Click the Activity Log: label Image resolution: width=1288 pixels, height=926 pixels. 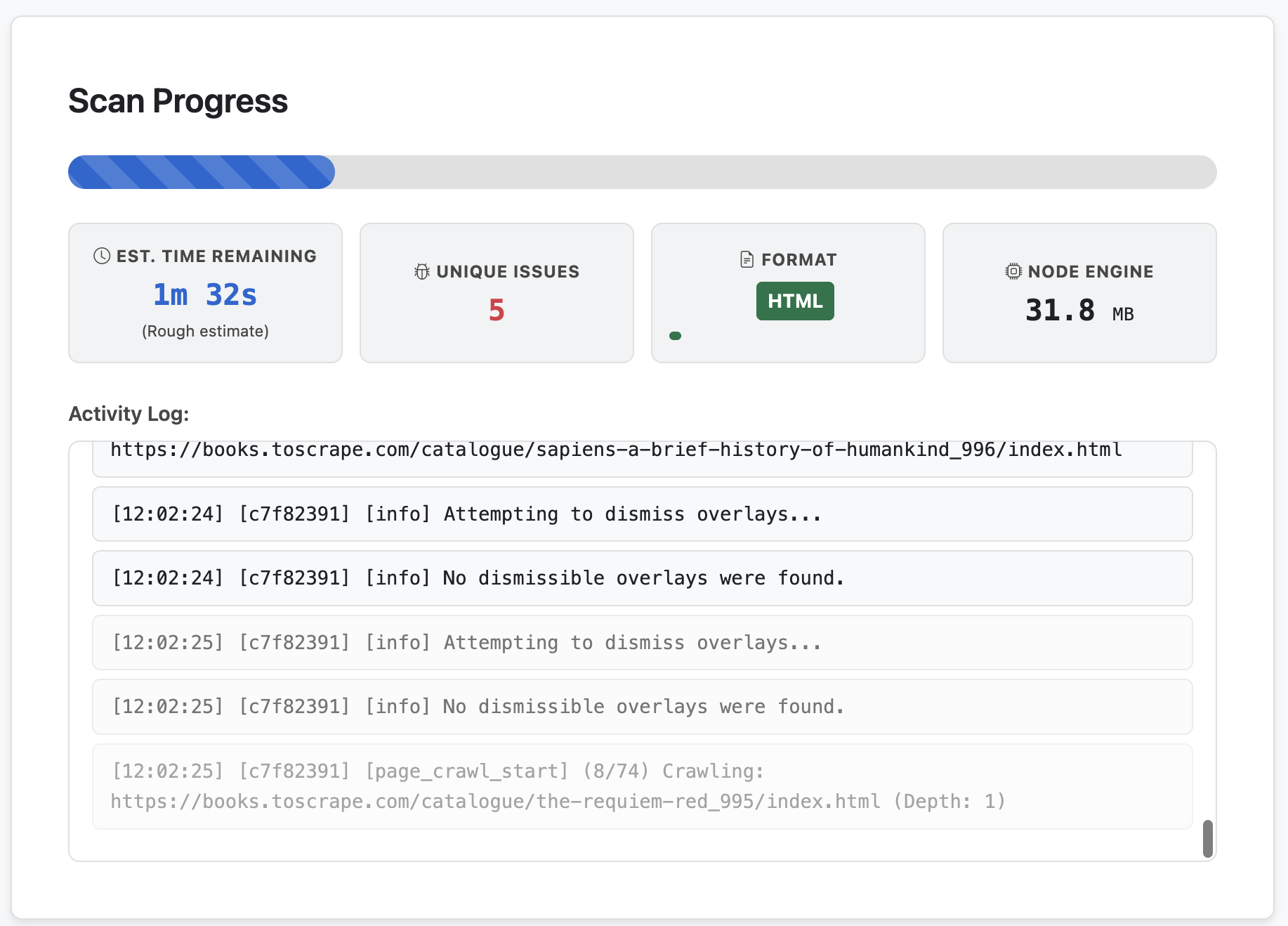pyautogui.click(x=129, y=414)
